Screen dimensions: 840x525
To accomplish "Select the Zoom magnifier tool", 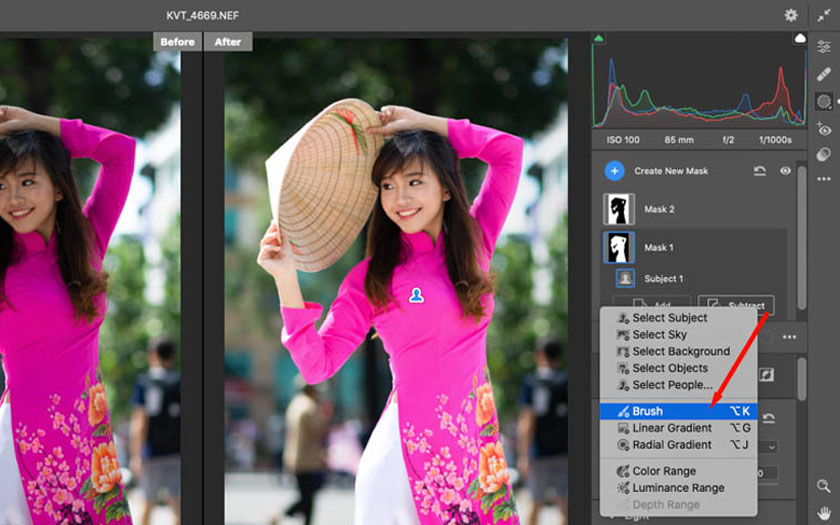I will pyautogui.click(x=824, y=486).
